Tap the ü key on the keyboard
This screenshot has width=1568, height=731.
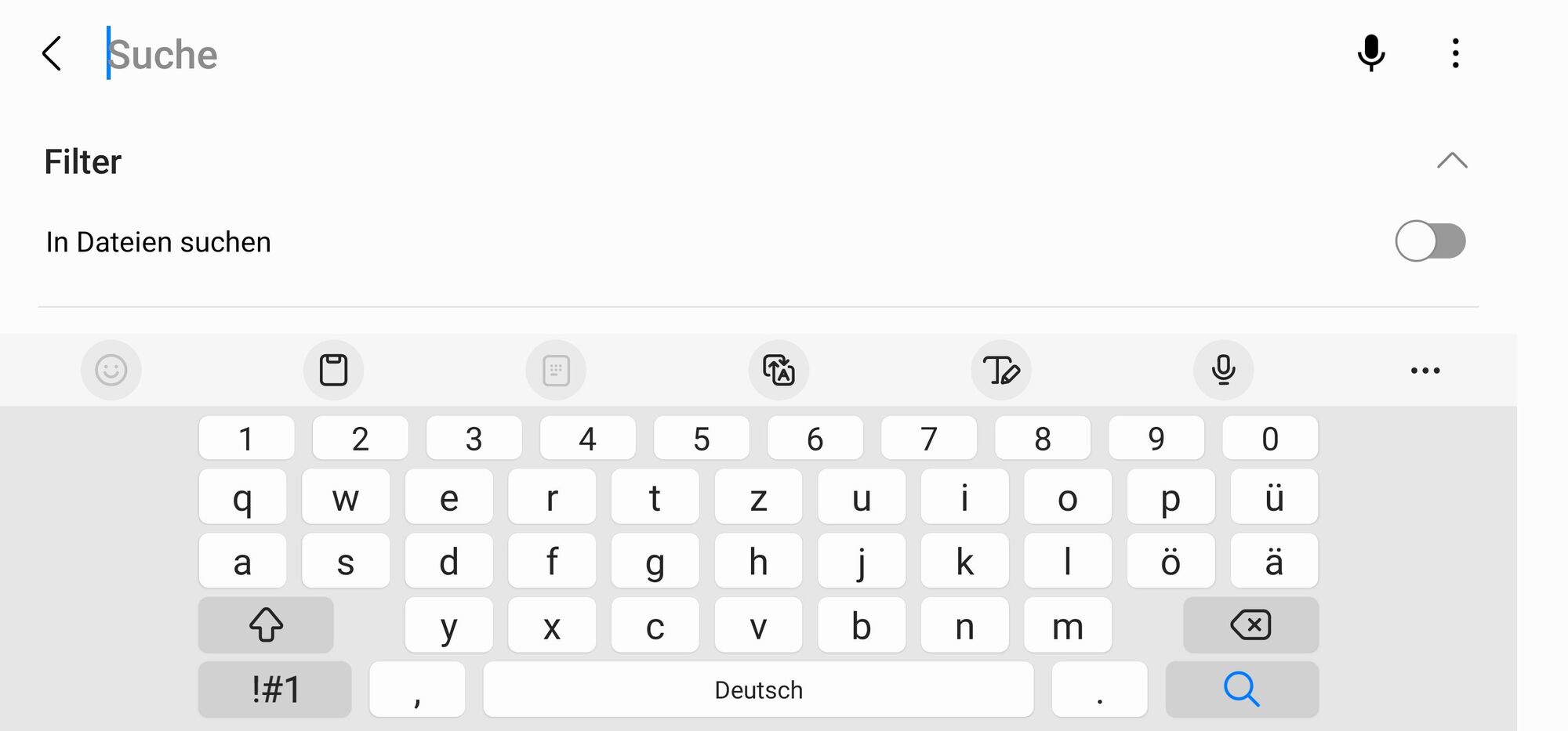coord(1274,497)
